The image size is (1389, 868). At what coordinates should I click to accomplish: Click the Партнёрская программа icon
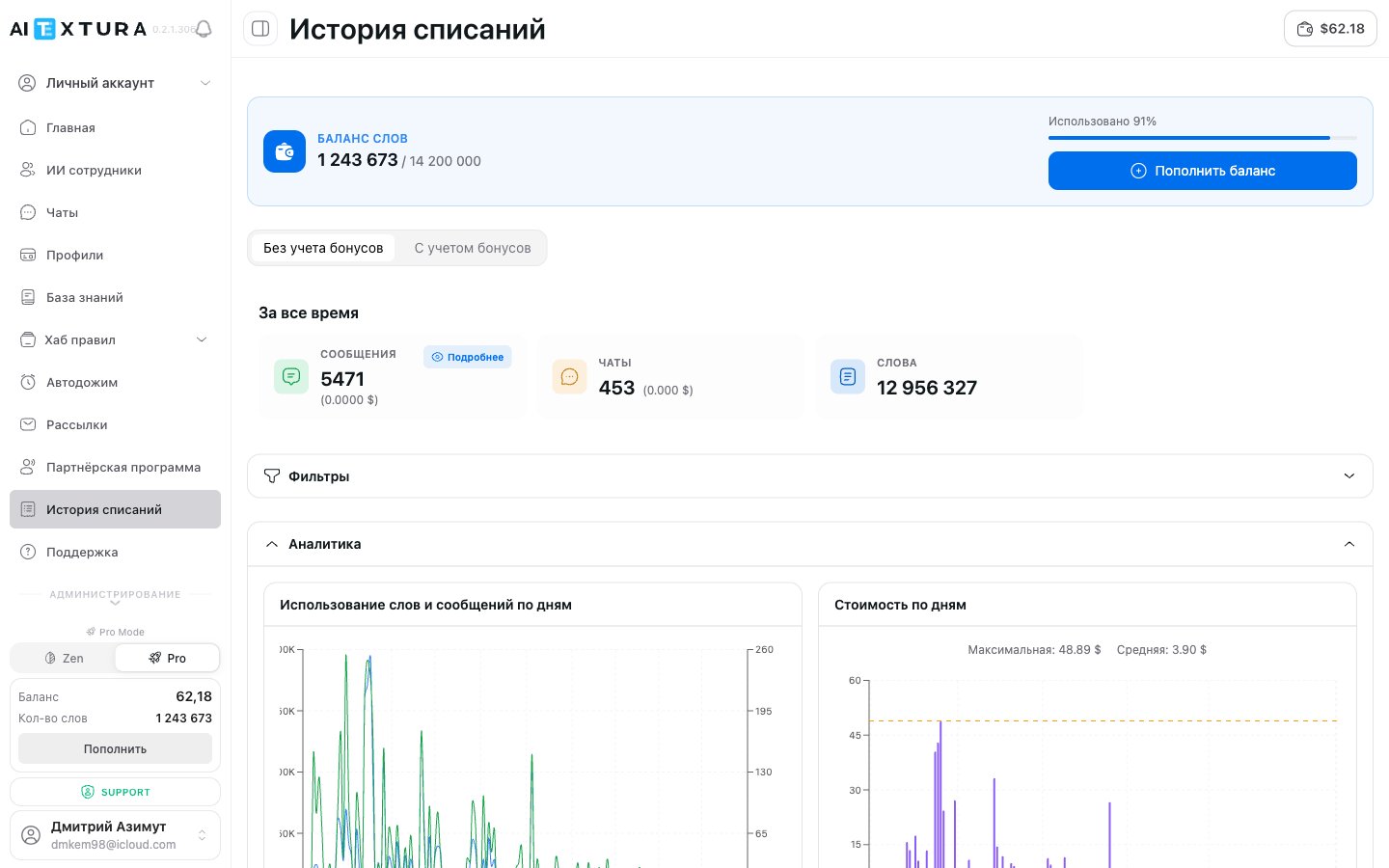point(28,467)
